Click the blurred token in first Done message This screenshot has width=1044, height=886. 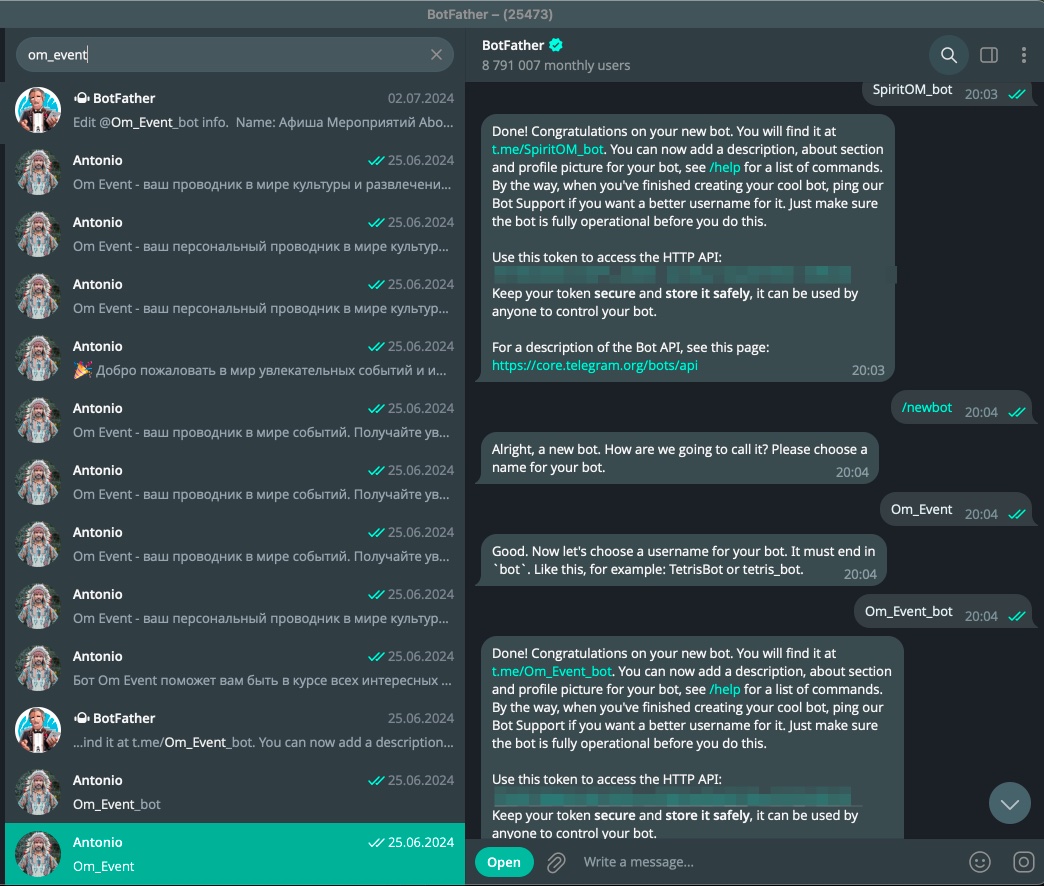pyautogui.click(x=672, y=274)
